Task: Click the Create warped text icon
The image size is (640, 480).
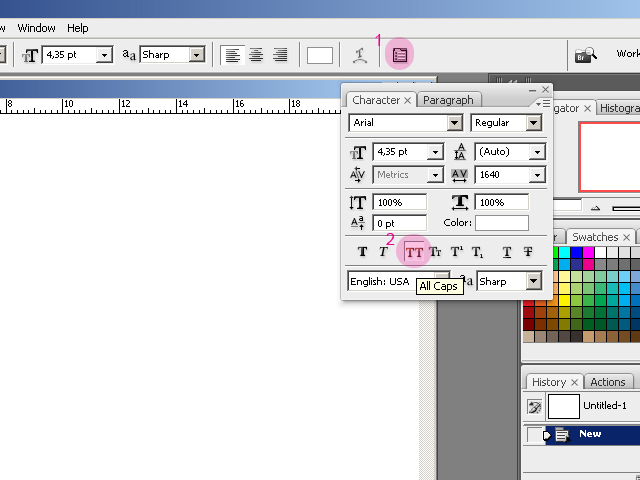Action: coord(359,56)
